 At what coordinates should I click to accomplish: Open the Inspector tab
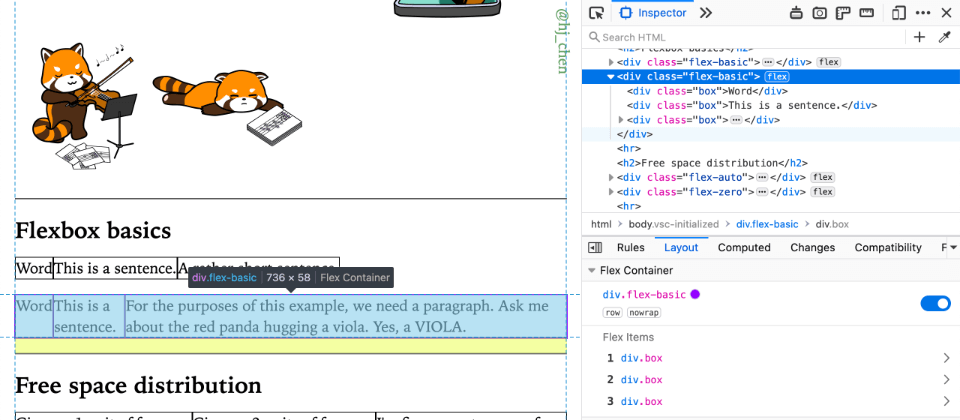point(653,13)
